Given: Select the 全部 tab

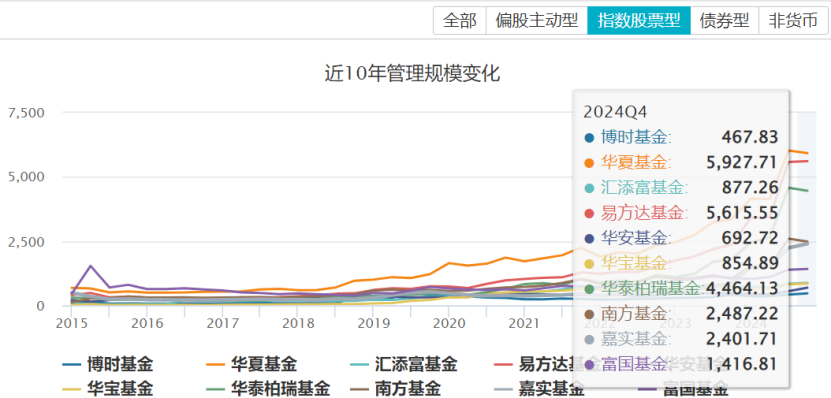Looking at the screenshot, I should click(x=459, y=21).
